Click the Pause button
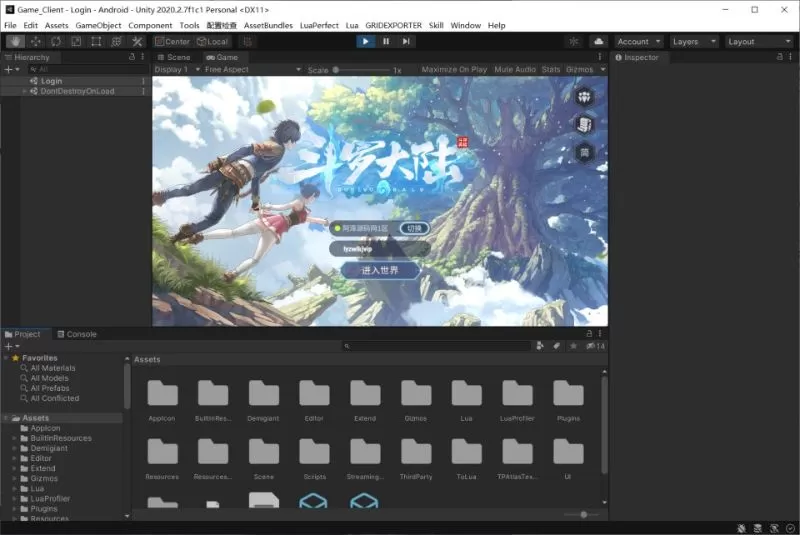 386,41
